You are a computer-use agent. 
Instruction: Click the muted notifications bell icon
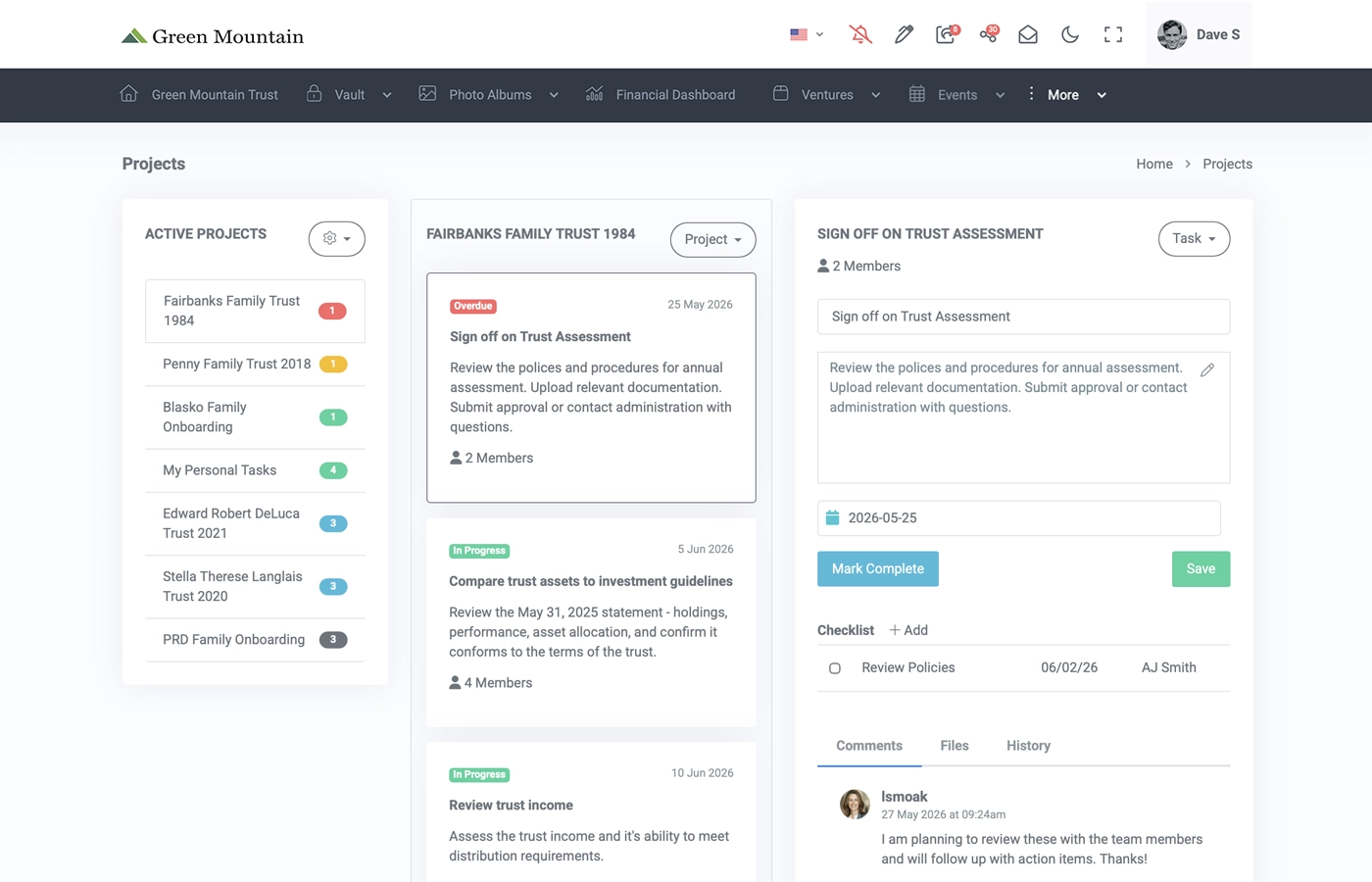click(x=860, y=34)
